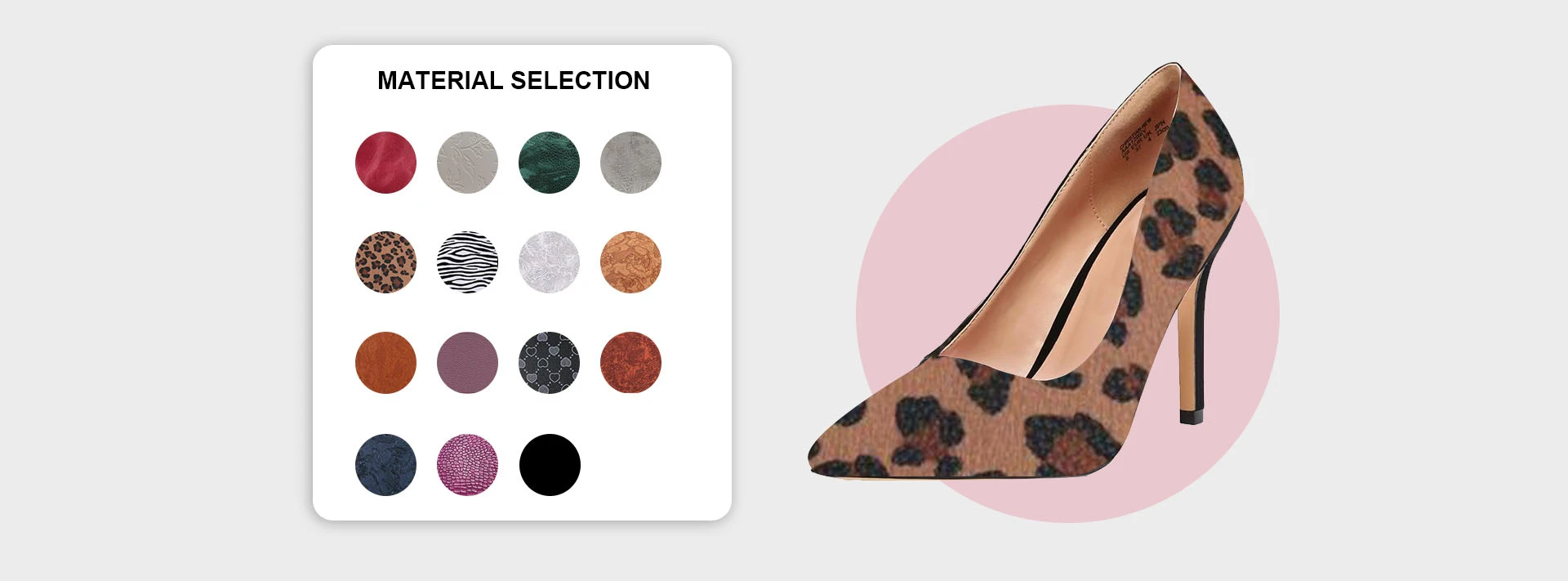
Task: Choose the zebra stripe material swatch
Action: [467, 262]
